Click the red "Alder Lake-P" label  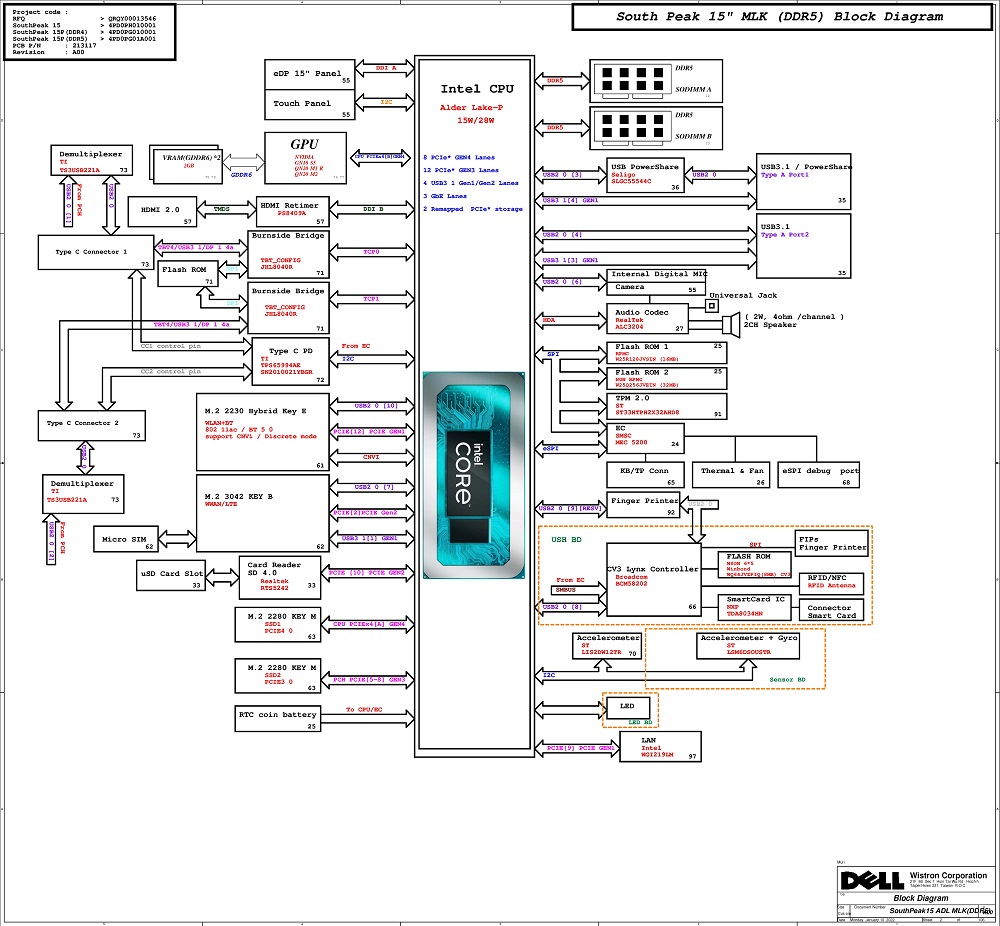click(471, 107)
